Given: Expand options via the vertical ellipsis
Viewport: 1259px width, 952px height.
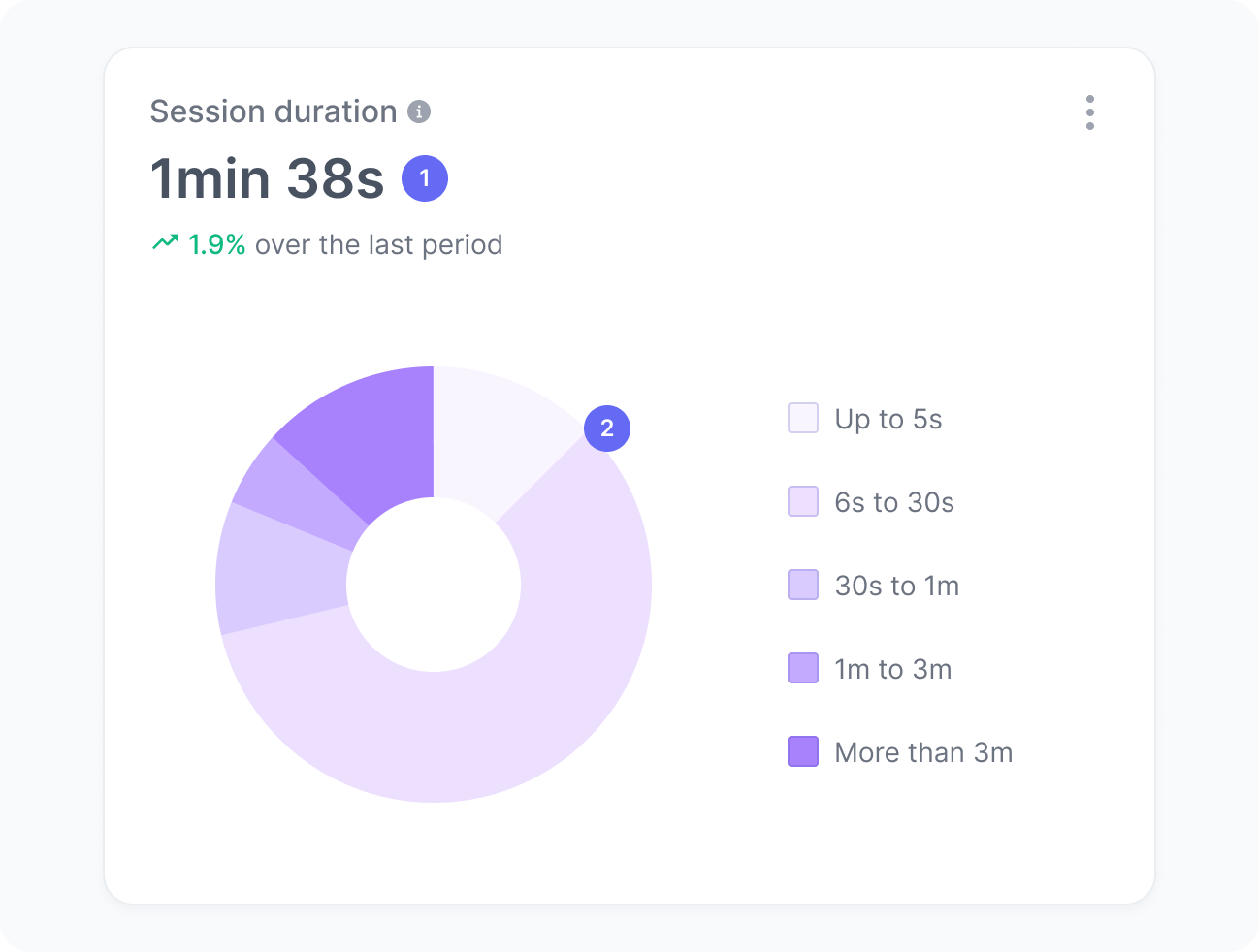Looking at the screenshot, I should pyautogui.click(x=1090, y=112).
